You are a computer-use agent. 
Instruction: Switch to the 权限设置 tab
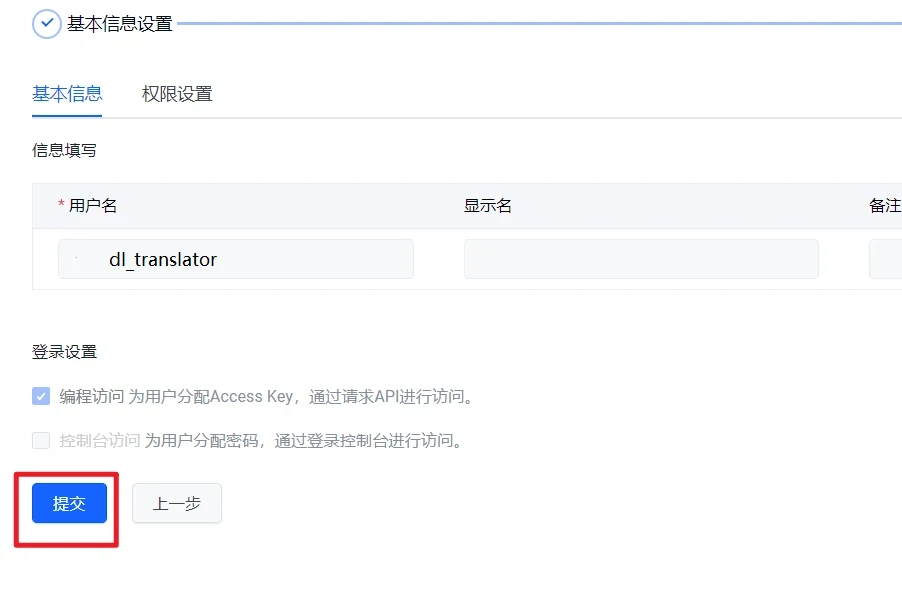point(177,93)
